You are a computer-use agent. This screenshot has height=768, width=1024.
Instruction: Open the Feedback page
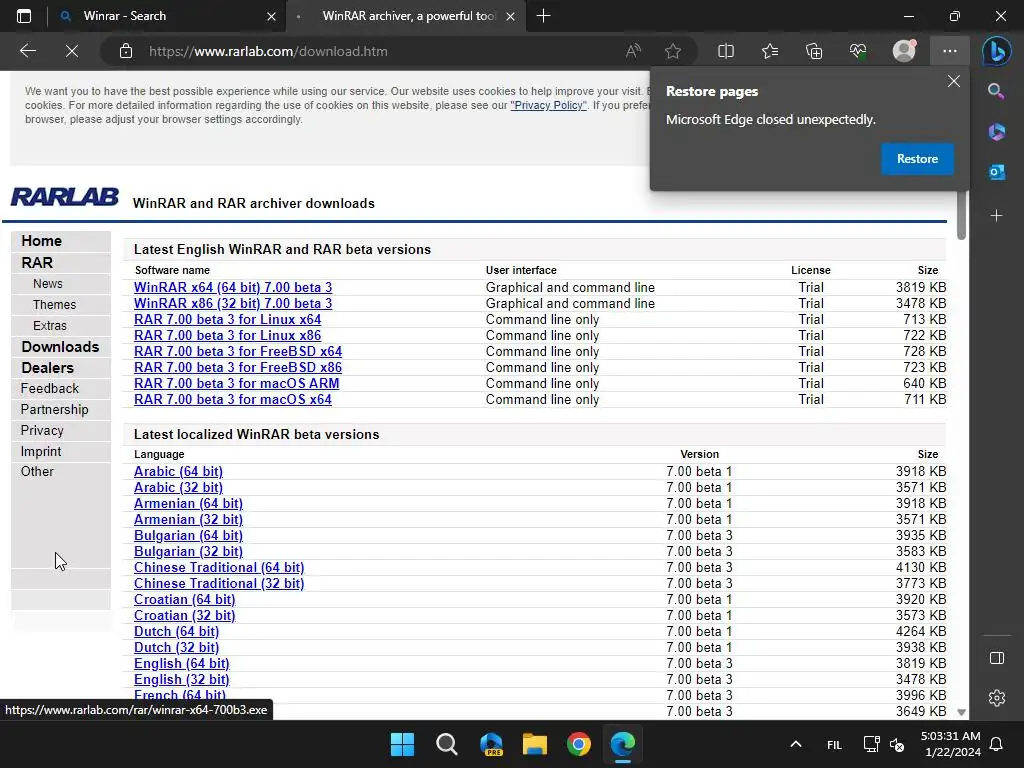pos(49,389)
